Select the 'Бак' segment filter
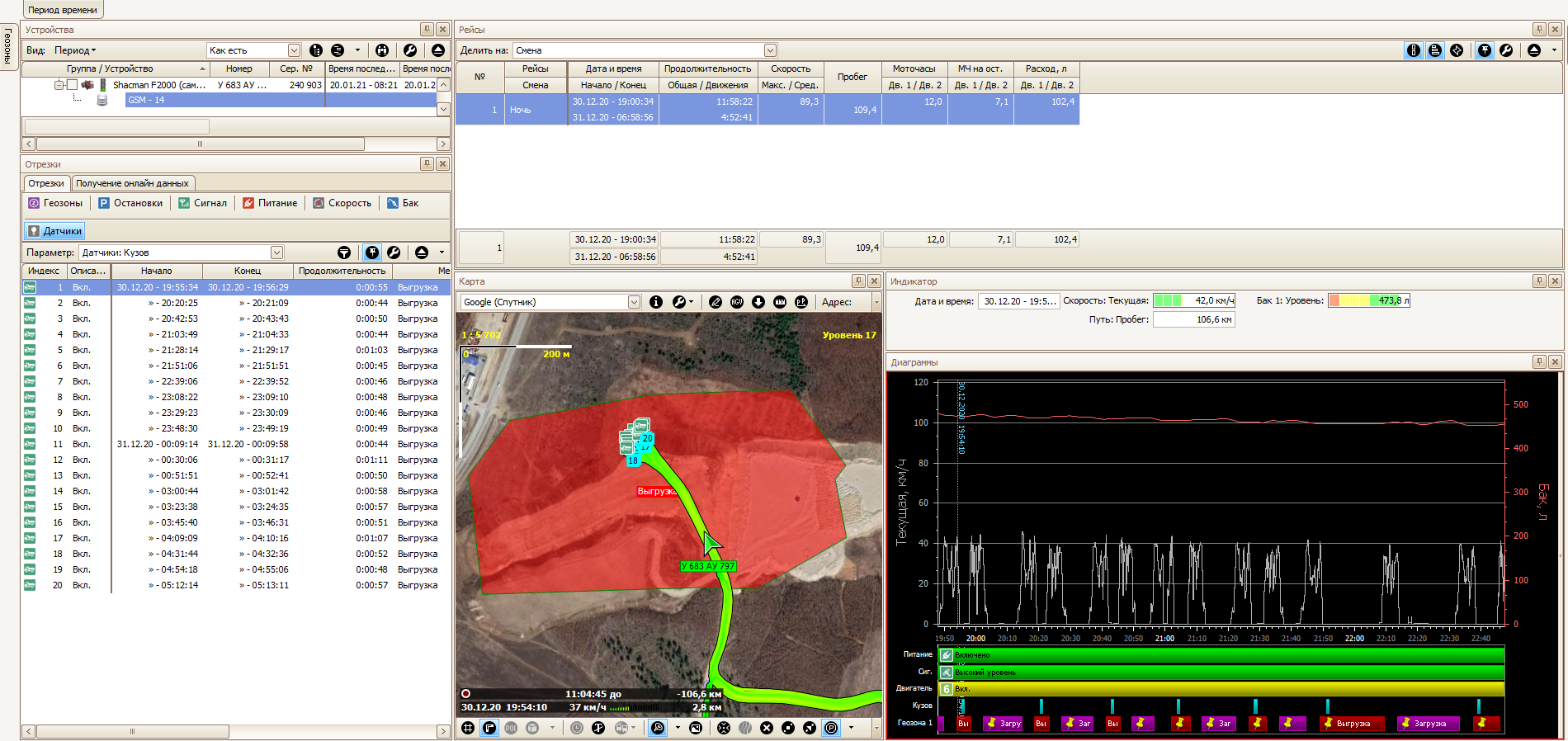The image size is (1568, 741). (x=403, y=203)
